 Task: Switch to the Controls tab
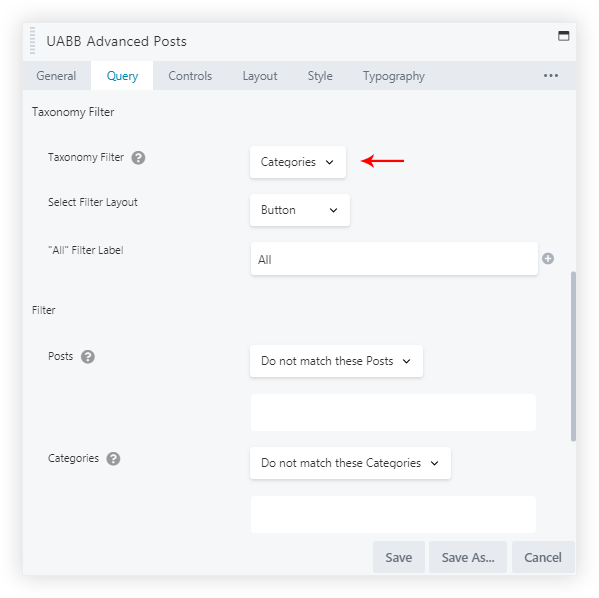pyautogui.click(x=190, y=76)
